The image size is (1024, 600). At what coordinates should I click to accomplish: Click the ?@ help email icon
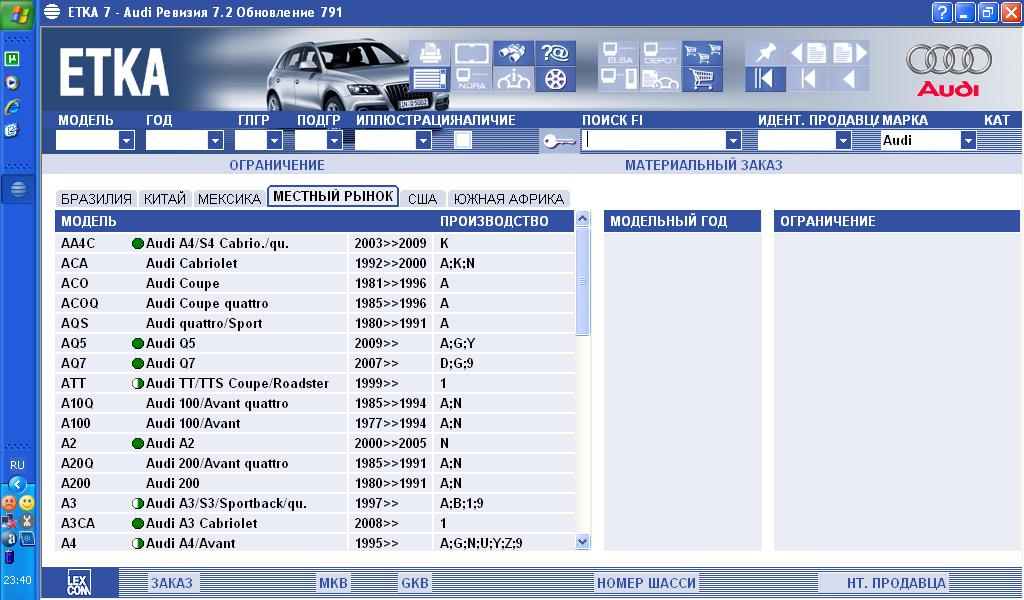[x=556, y=53]
